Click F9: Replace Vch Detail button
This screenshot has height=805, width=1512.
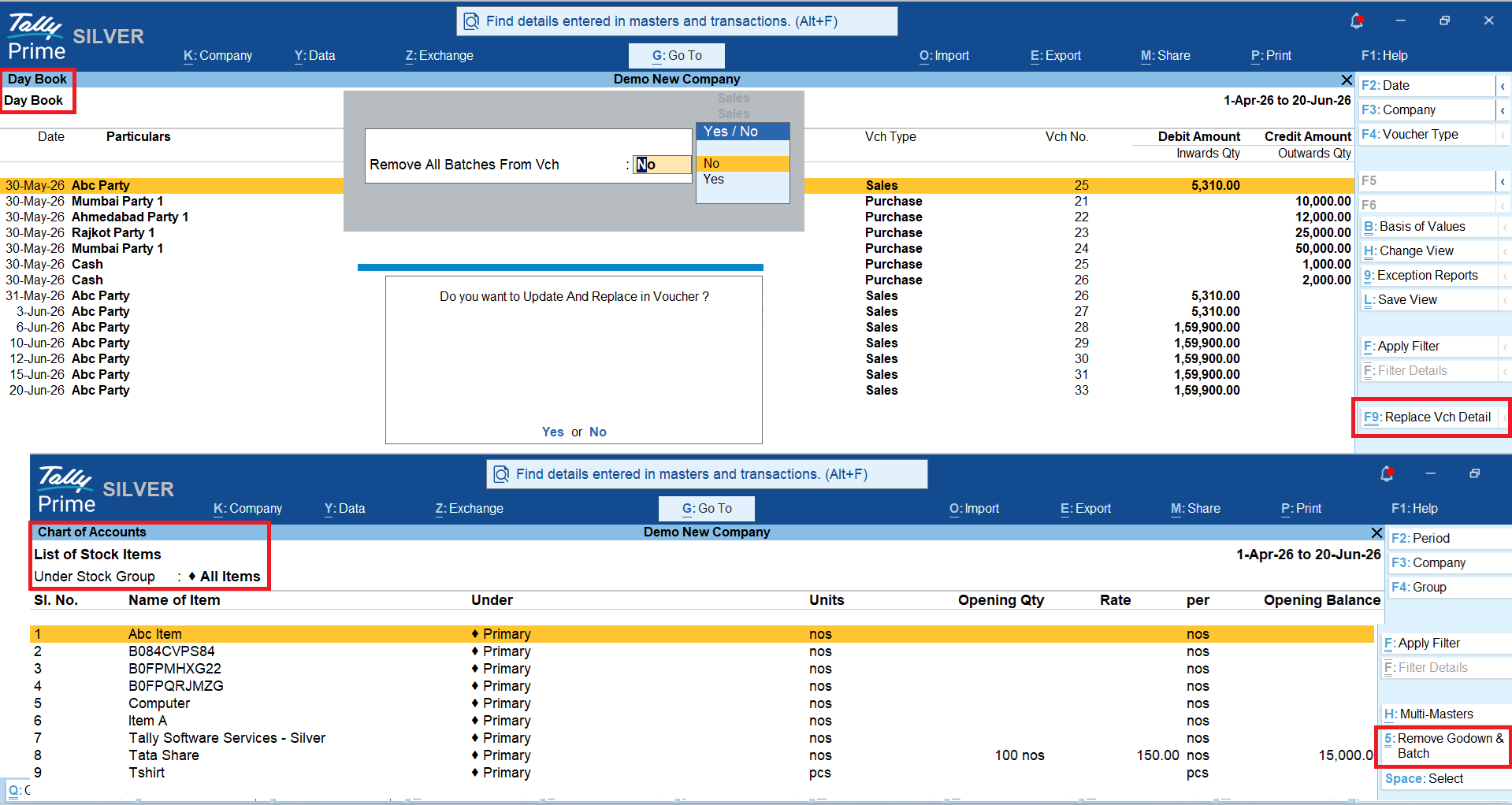click(1428, 417)
